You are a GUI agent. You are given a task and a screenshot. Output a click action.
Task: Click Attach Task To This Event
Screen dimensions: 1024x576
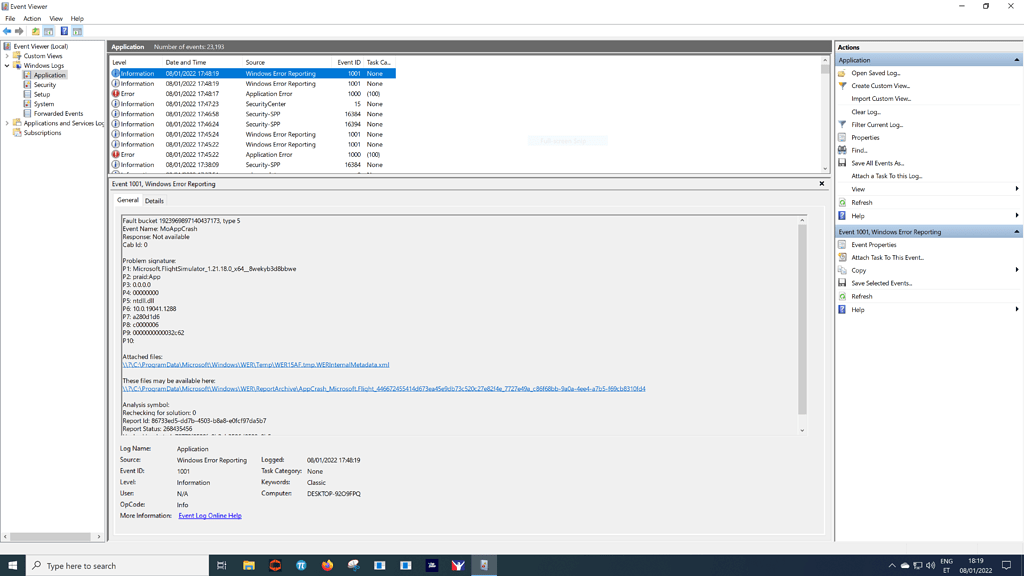[888, 257]
